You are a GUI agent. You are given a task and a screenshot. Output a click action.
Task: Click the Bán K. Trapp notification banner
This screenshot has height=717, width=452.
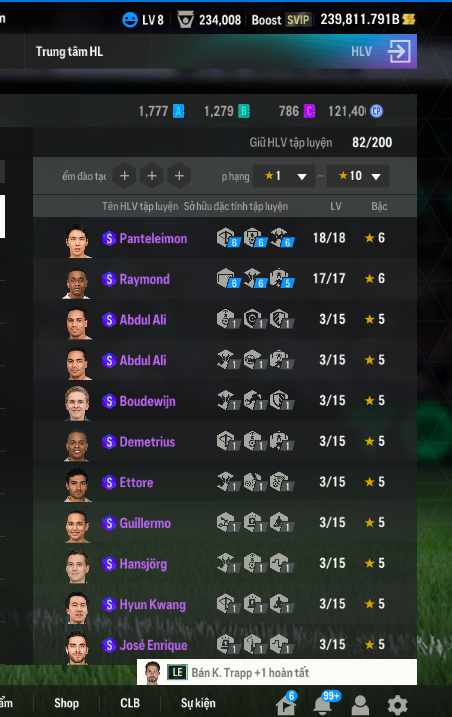click(x=277, y=672)
